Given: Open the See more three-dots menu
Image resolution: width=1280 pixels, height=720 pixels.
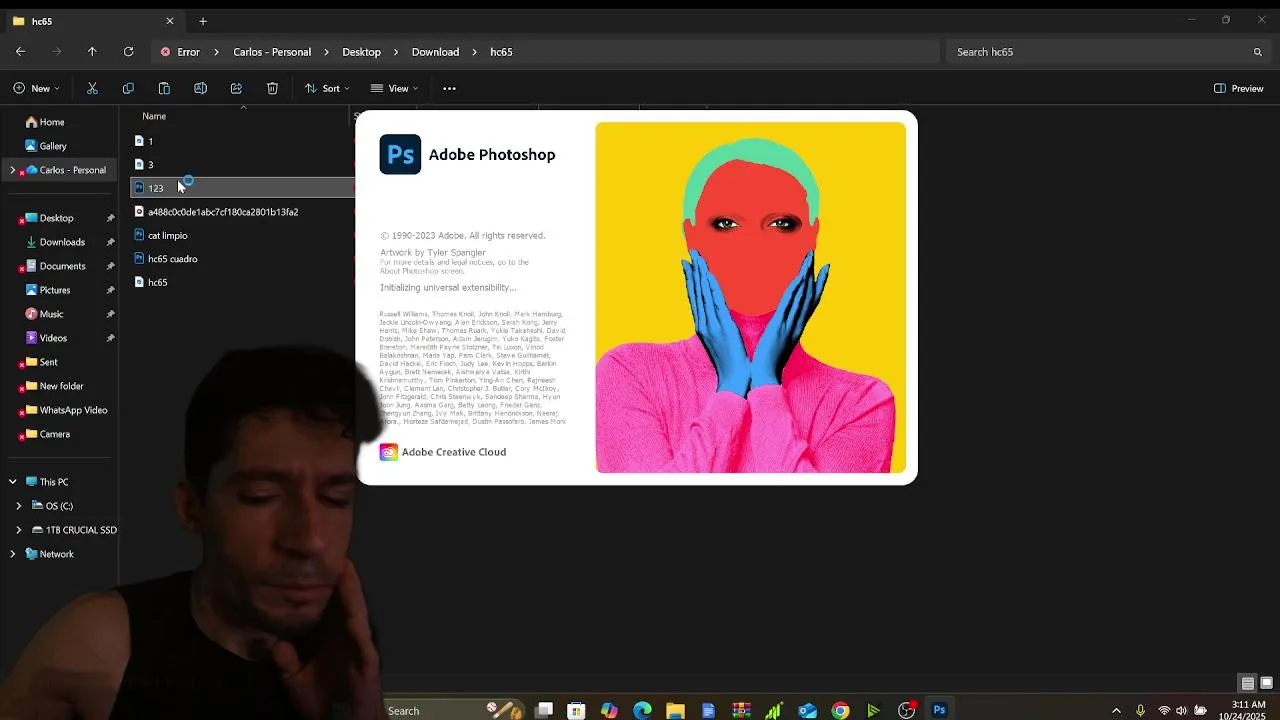Looking at the screenshot, I should coord(449,88).
